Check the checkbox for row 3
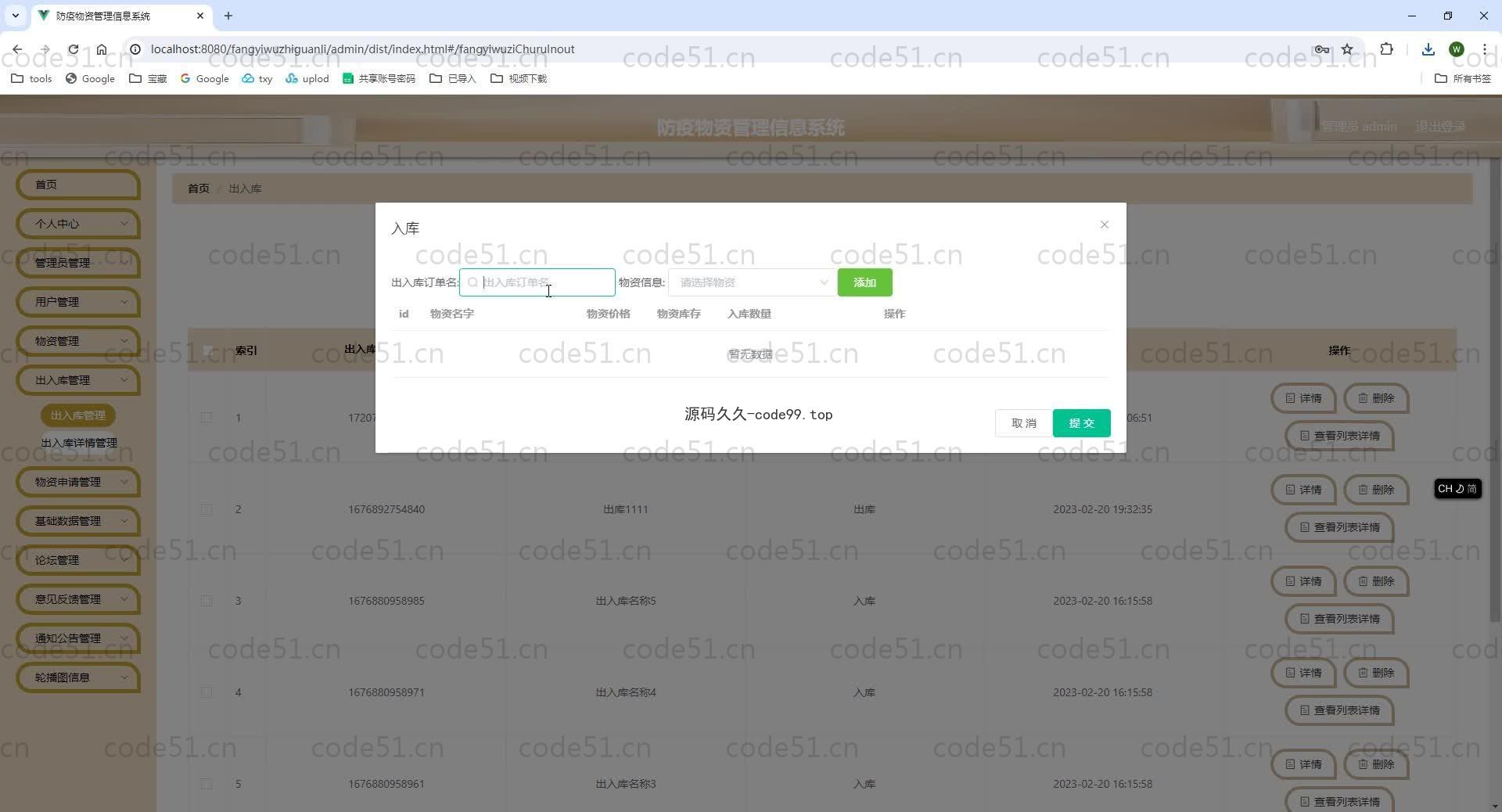The width and height of the screenshot is (1502, 812). pyautogui.click(x=207, y=601)
